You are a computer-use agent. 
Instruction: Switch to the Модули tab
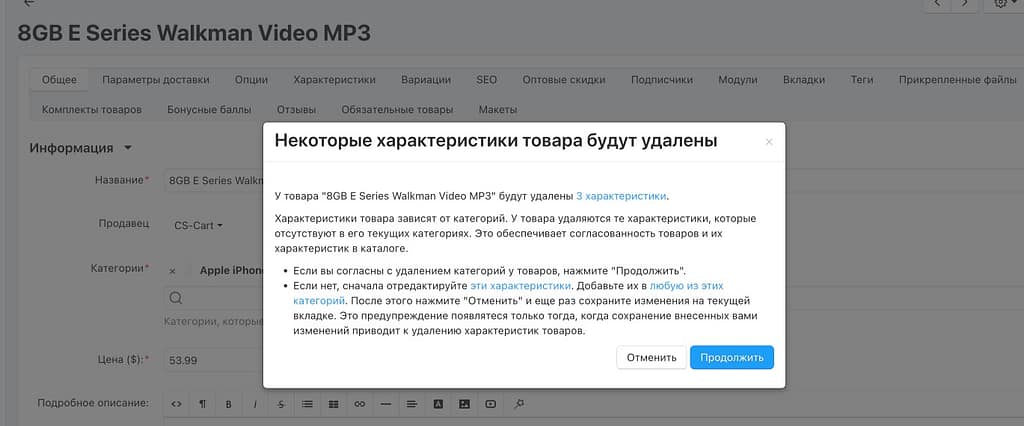point(738,80)
